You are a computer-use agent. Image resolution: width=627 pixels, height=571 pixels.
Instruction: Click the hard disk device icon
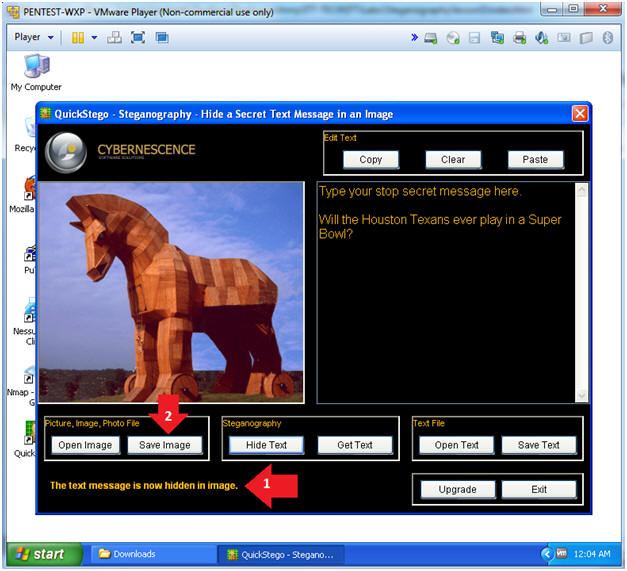(431, 38)
